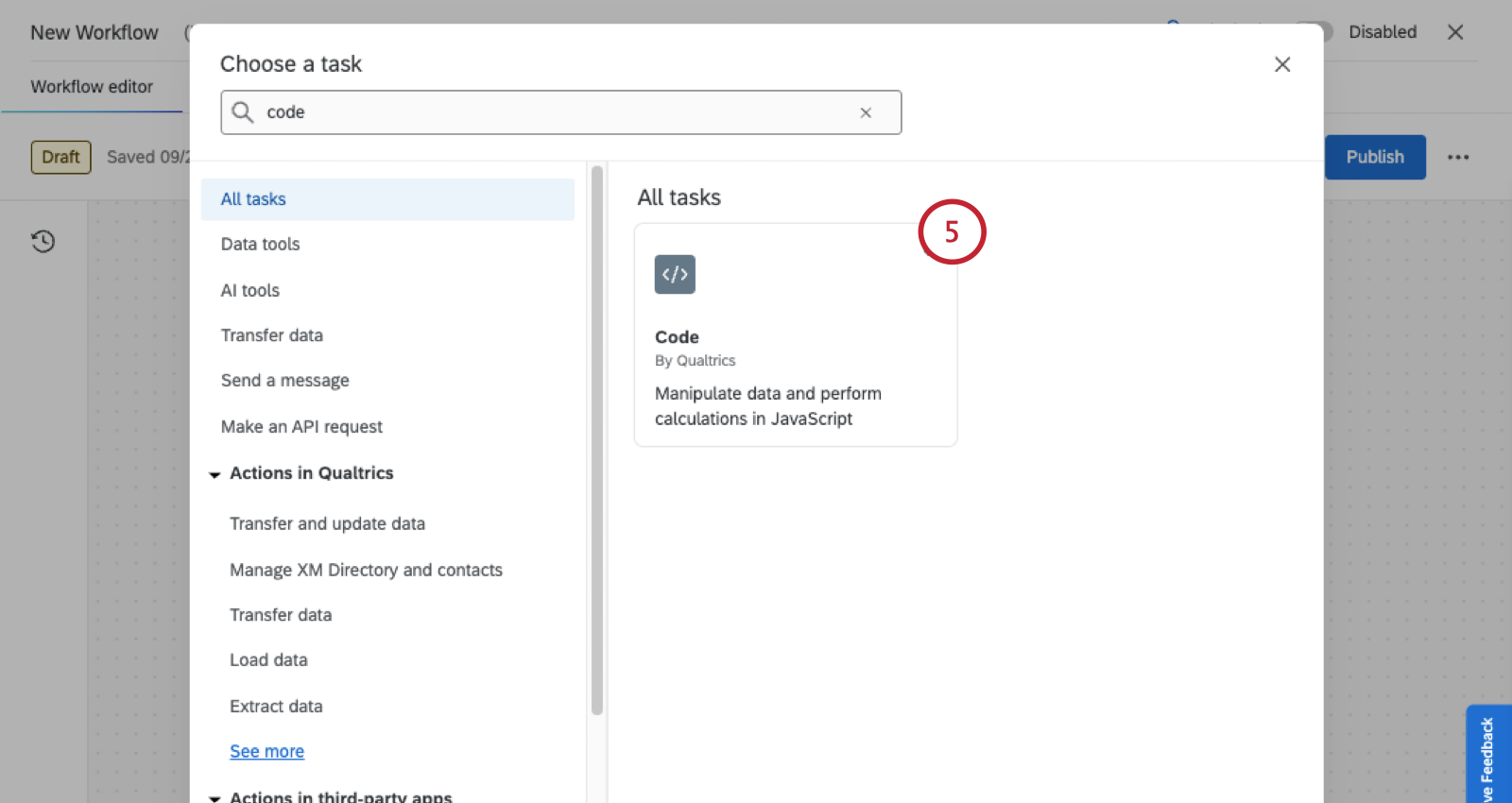Click the Publish button
The height and width of the screenshot is (803, 1512).
click(1375, 157)
